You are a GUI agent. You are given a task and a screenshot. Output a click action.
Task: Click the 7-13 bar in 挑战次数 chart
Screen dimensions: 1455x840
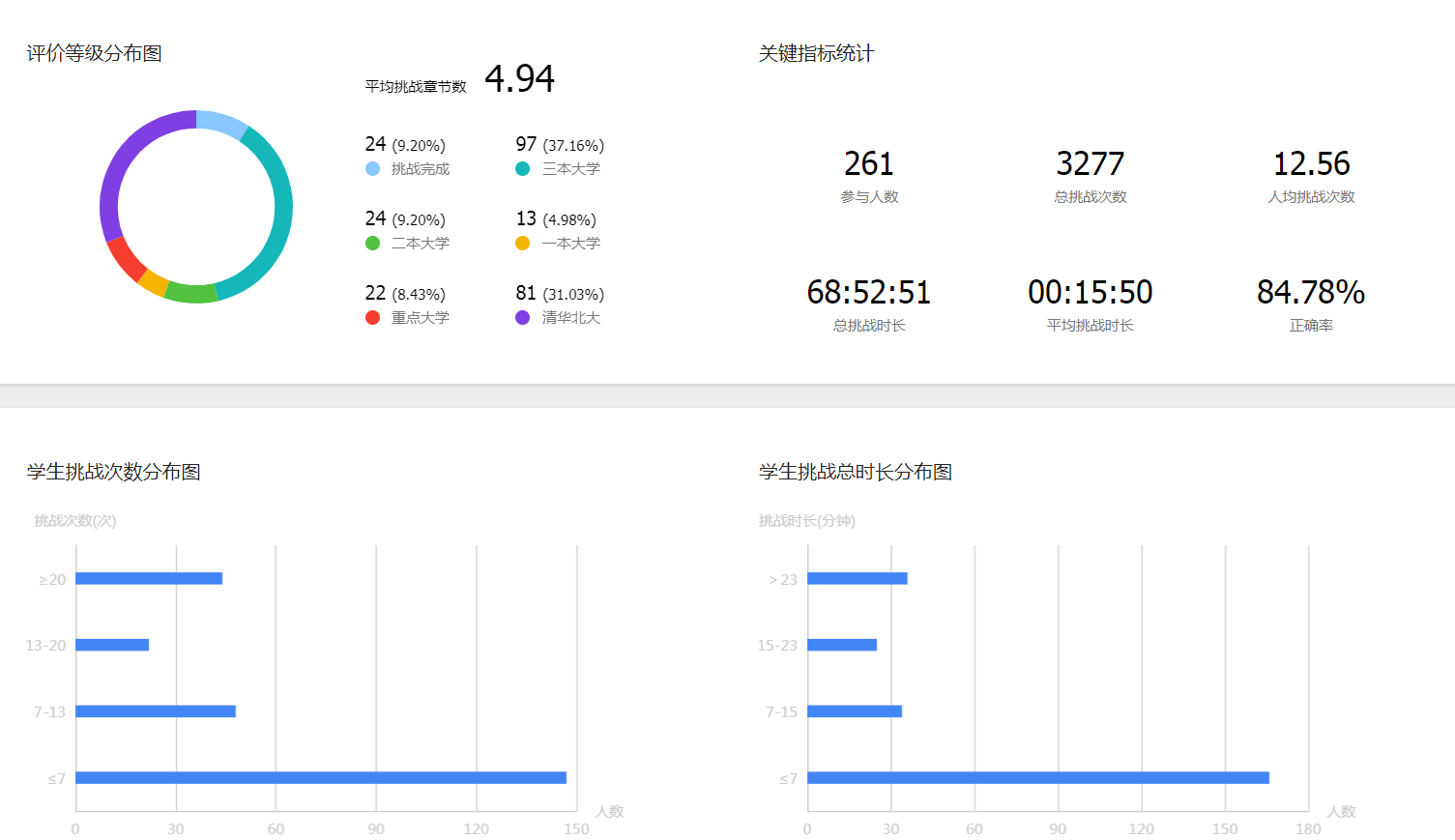click(156, 711)
